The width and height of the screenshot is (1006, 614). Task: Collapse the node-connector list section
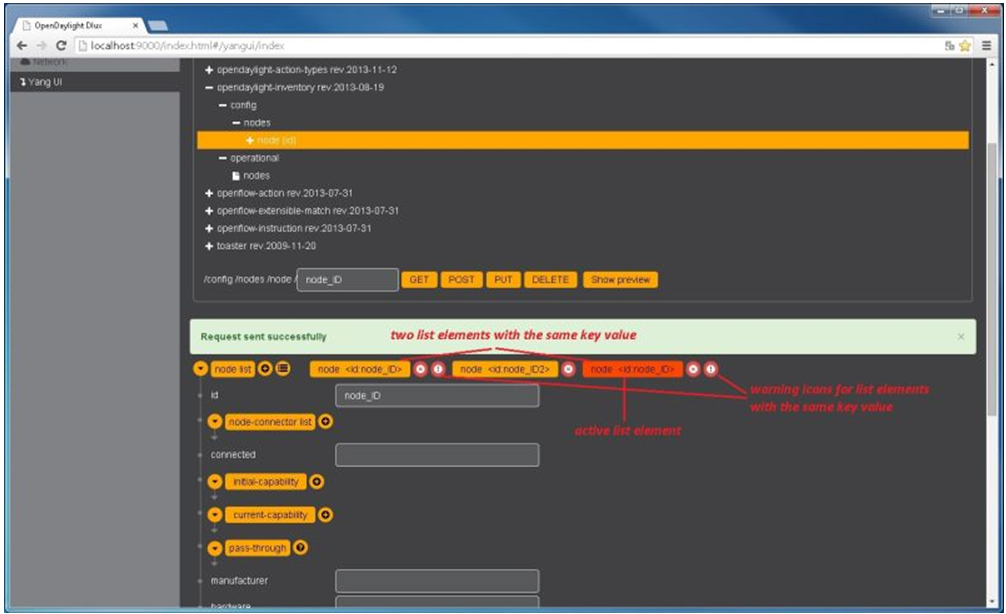coord(215,422)
